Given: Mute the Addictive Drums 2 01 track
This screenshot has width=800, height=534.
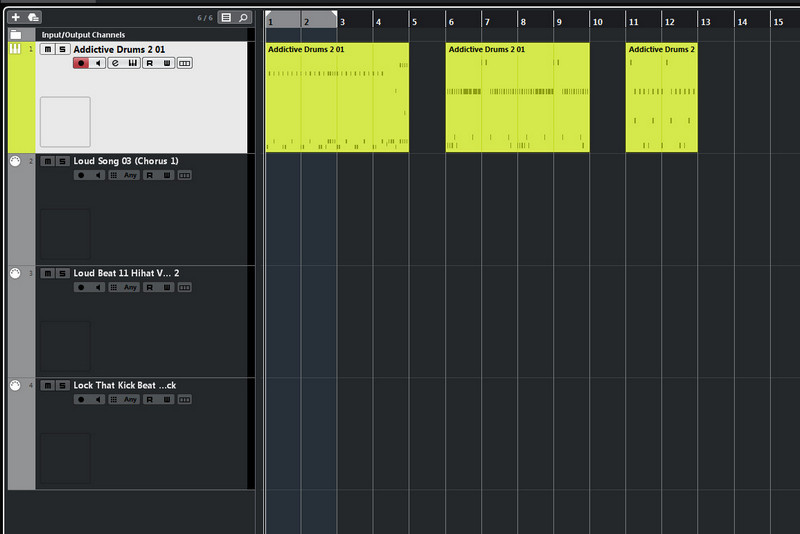Looking at the screenshot, I should [47, 49].
